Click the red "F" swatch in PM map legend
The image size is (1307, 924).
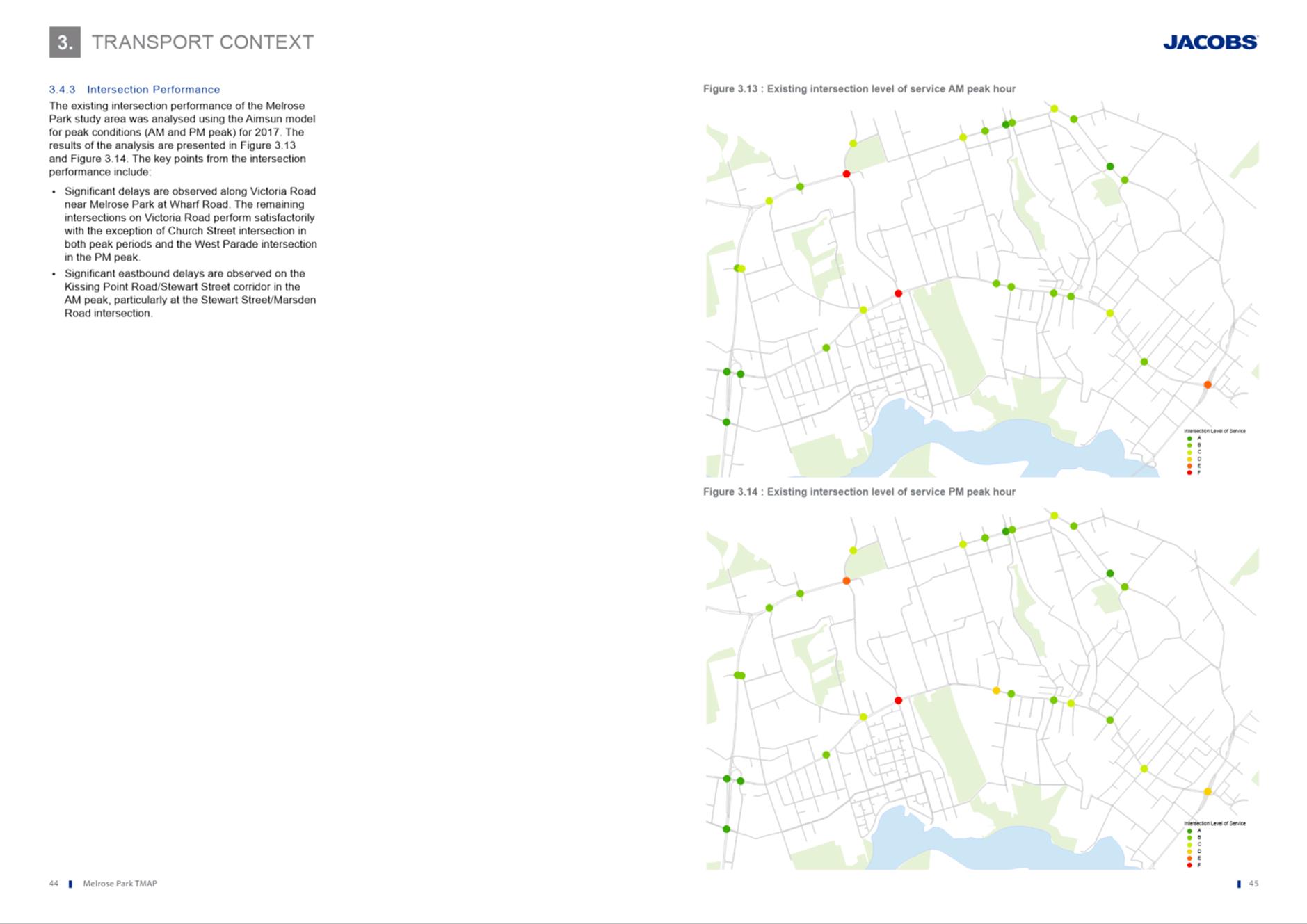(x=1189, y=865)
